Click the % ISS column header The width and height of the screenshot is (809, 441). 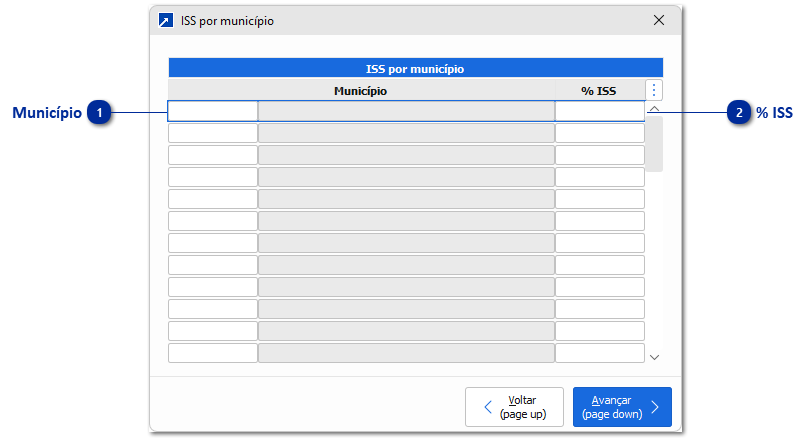pyautogui.click(x=599, y=91)
